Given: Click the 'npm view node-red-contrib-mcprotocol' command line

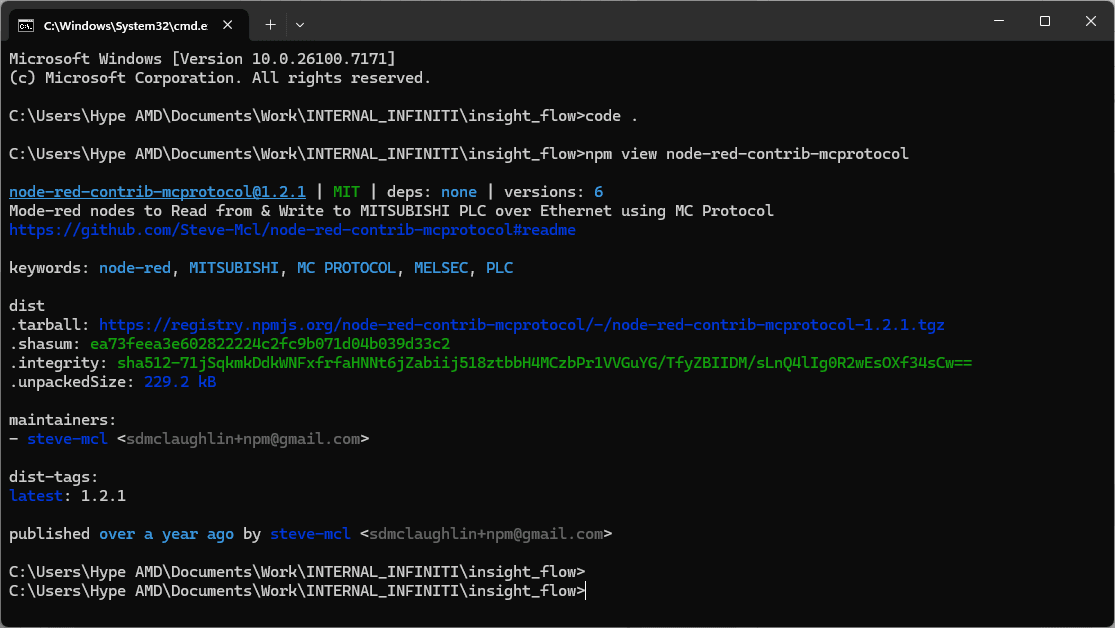Looking at the screenshot, I should (459, 154).
